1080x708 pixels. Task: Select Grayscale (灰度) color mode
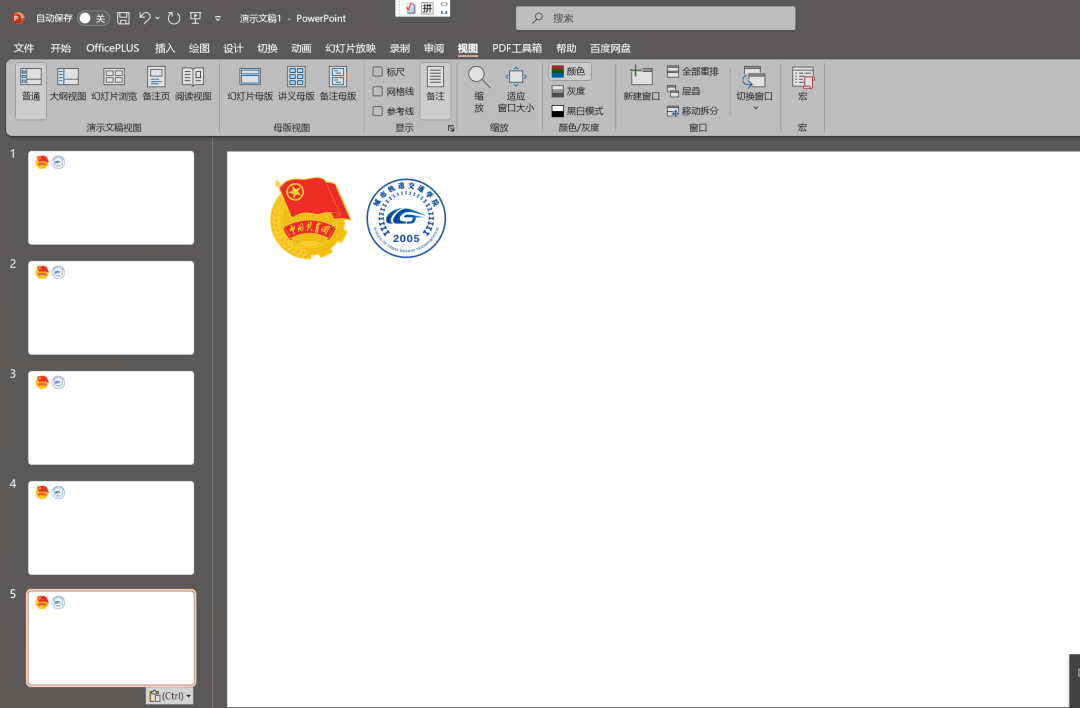coord(569,91)
